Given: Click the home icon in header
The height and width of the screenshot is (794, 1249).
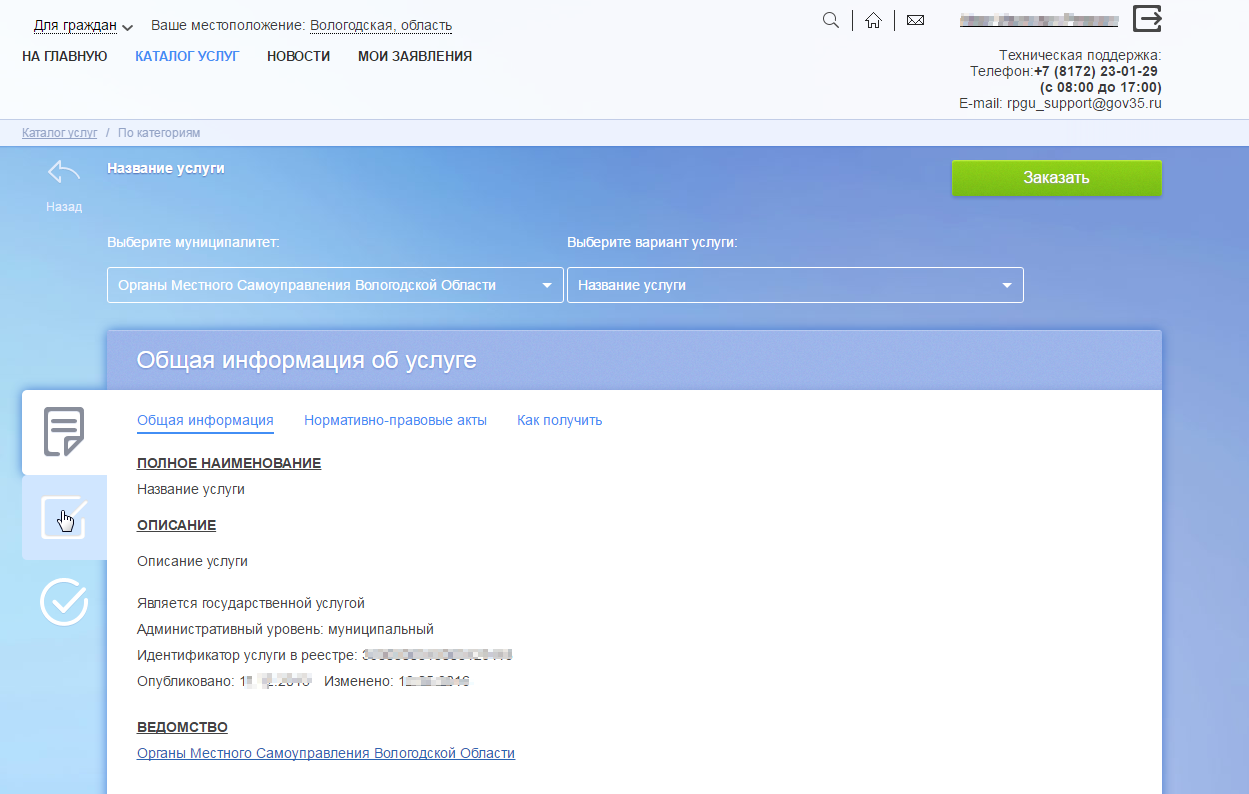Looking at the screenshot, I should pos(873,20).
